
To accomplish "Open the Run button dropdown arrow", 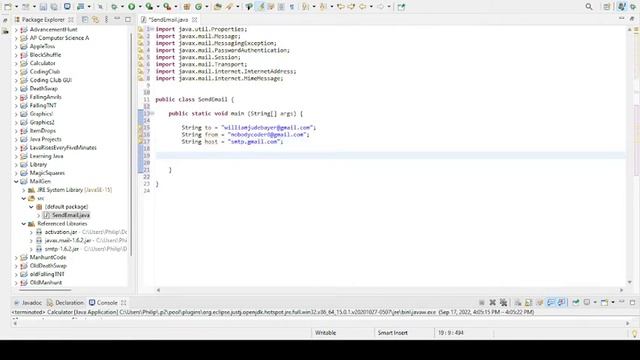I will pos(140,7).
